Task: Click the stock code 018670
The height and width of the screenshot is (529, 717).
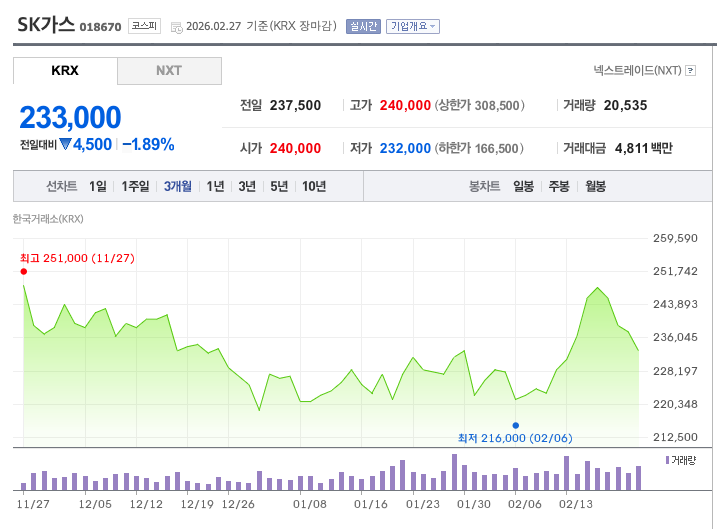Action: coord(101,27)
